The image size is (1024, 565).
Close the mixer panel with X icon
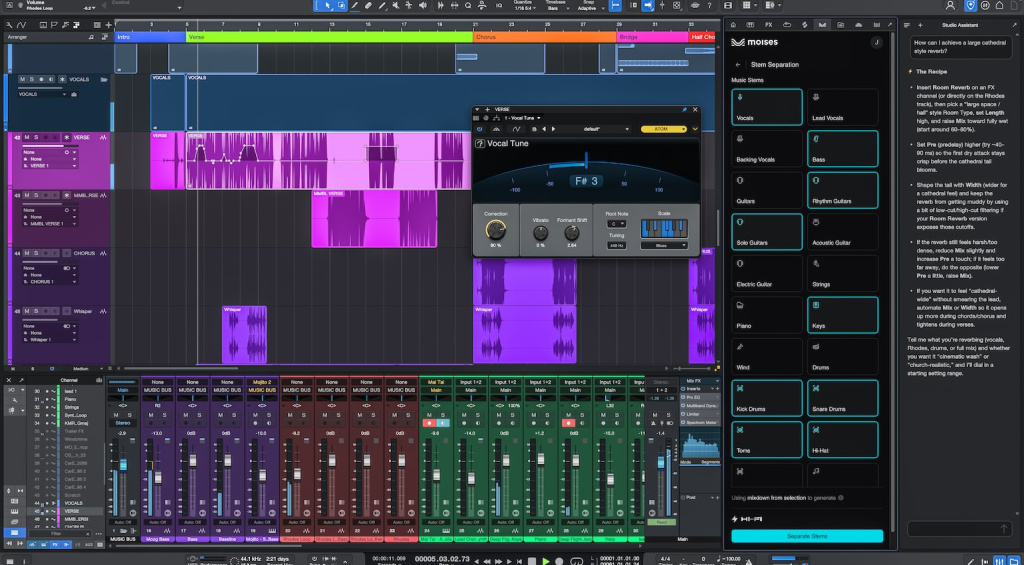[9, 380]
